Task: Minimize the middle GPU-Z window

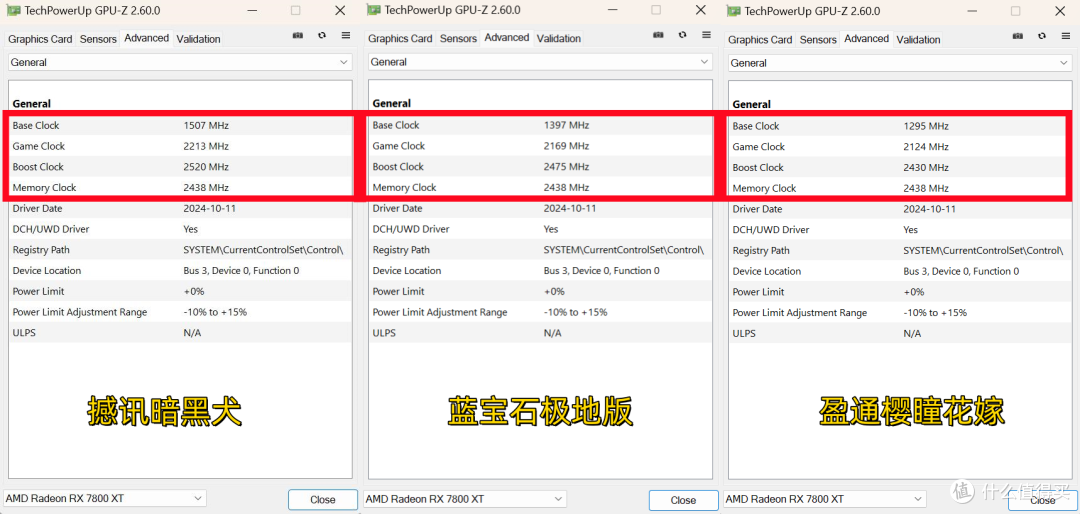Action: click(x=612, y=10)
